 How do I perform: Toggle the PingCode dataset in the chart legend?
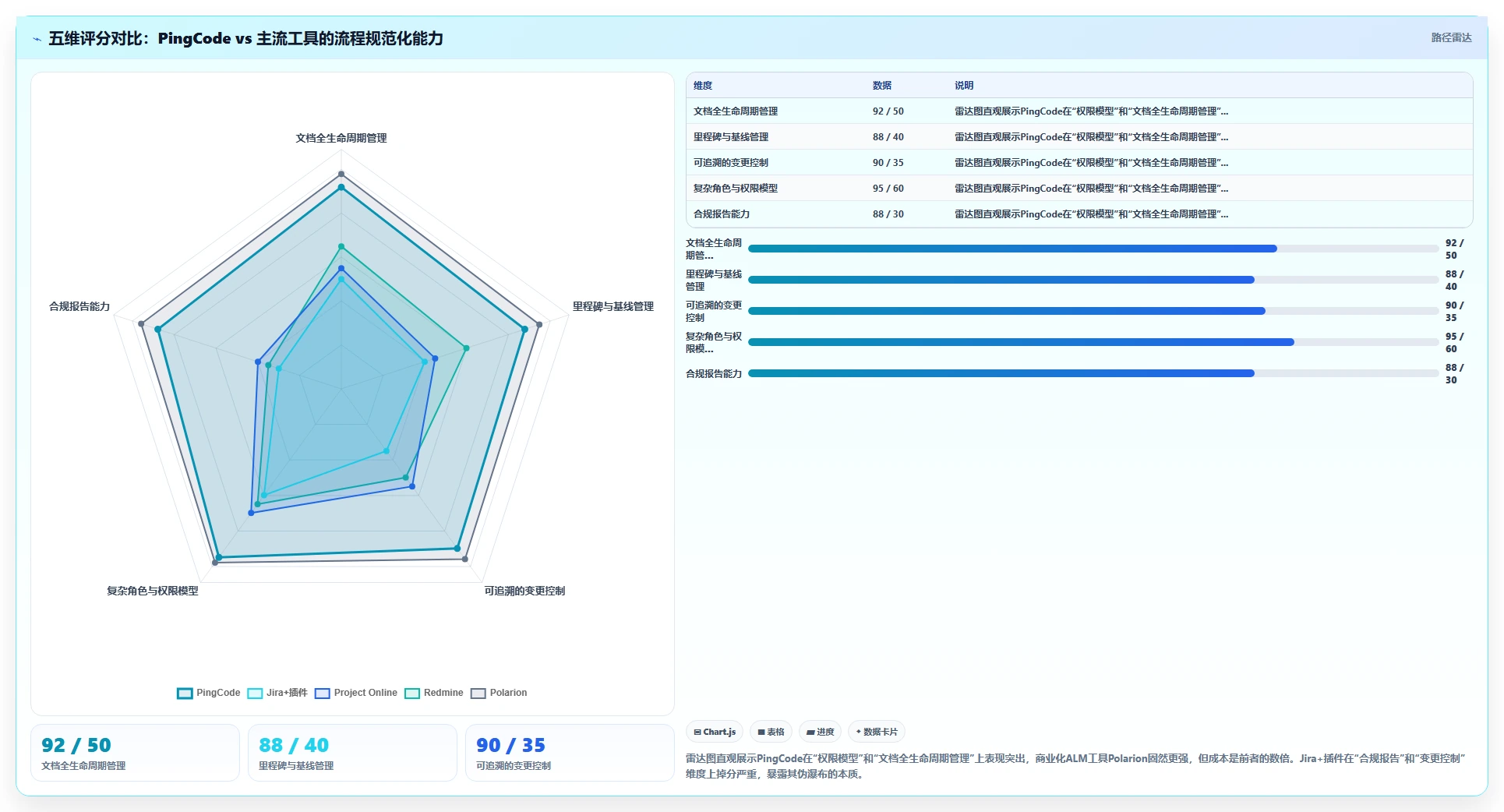point(209,693)
